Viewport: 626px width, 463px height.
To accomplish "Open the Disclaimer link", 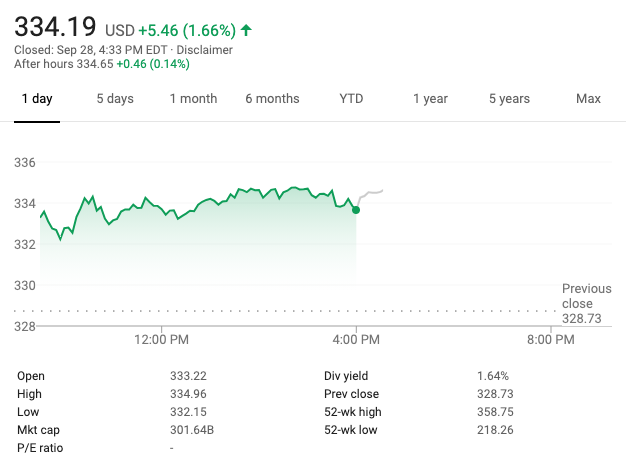I will click(204, 49).
